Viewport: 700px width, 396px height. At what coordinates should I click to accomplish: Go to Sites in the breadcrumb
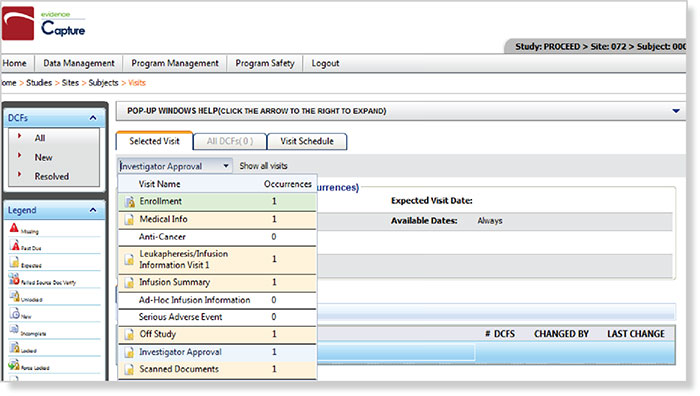click(x=70, y=83)
